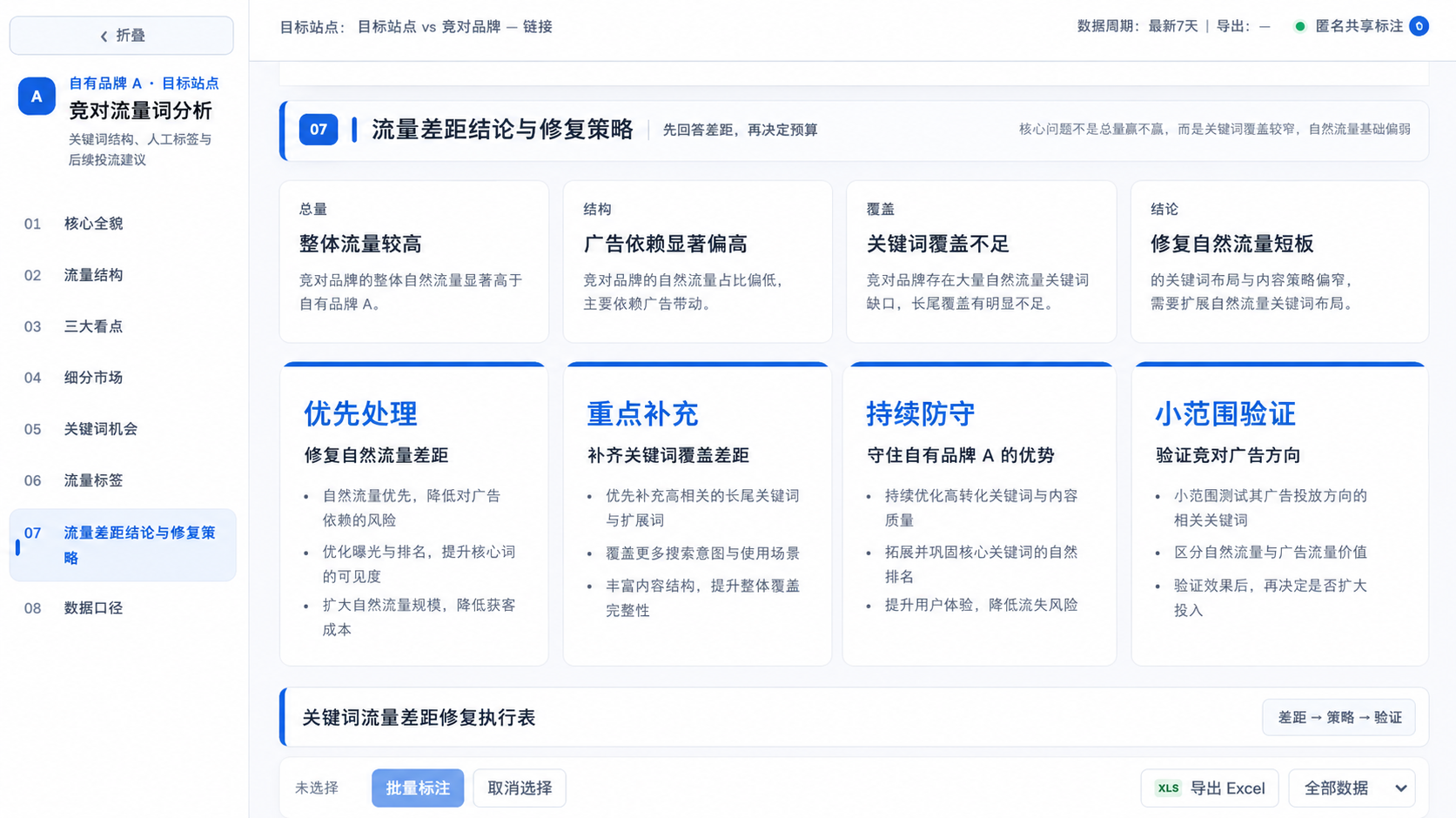Click the 目标站点 vs 竞对品牌 — 链接 title
This screenshot has height=818, width=1456.
point(454,27)
